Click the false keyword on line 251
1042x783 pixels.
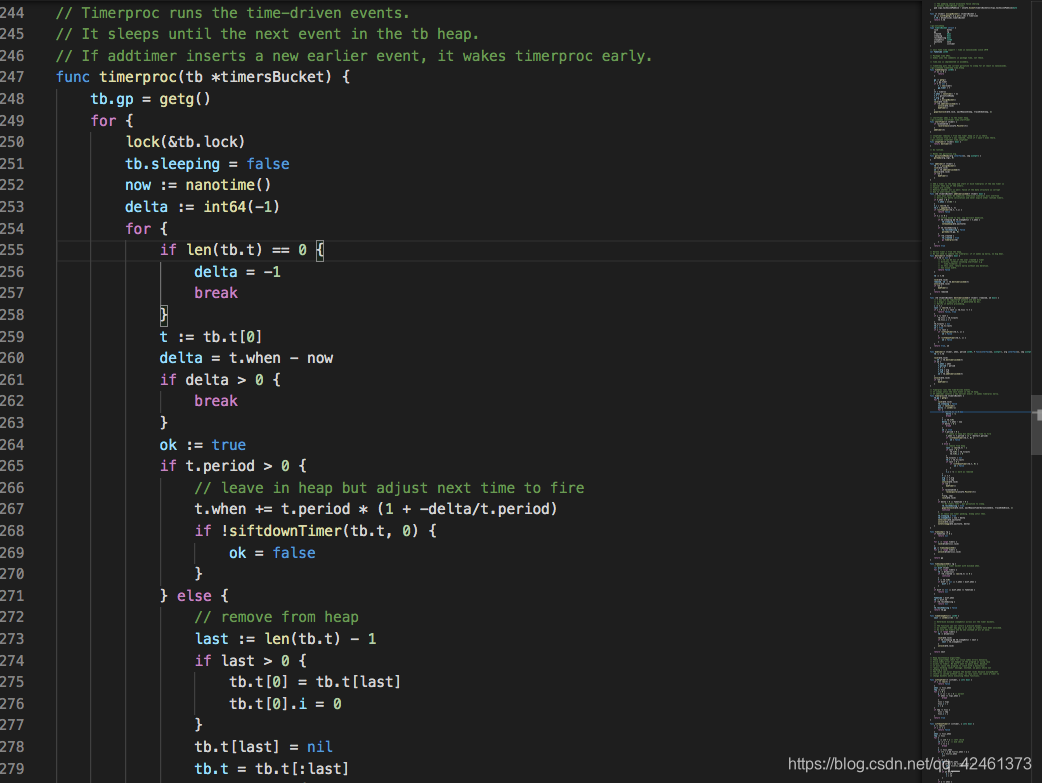(x=267, y=163)
